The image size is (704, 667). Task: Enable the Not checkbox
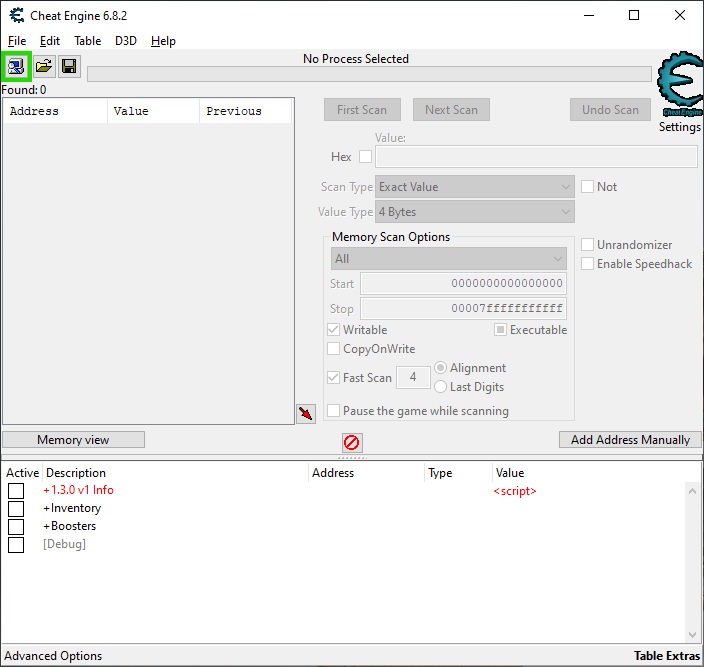pyautogui.click(x=587, y=187)
